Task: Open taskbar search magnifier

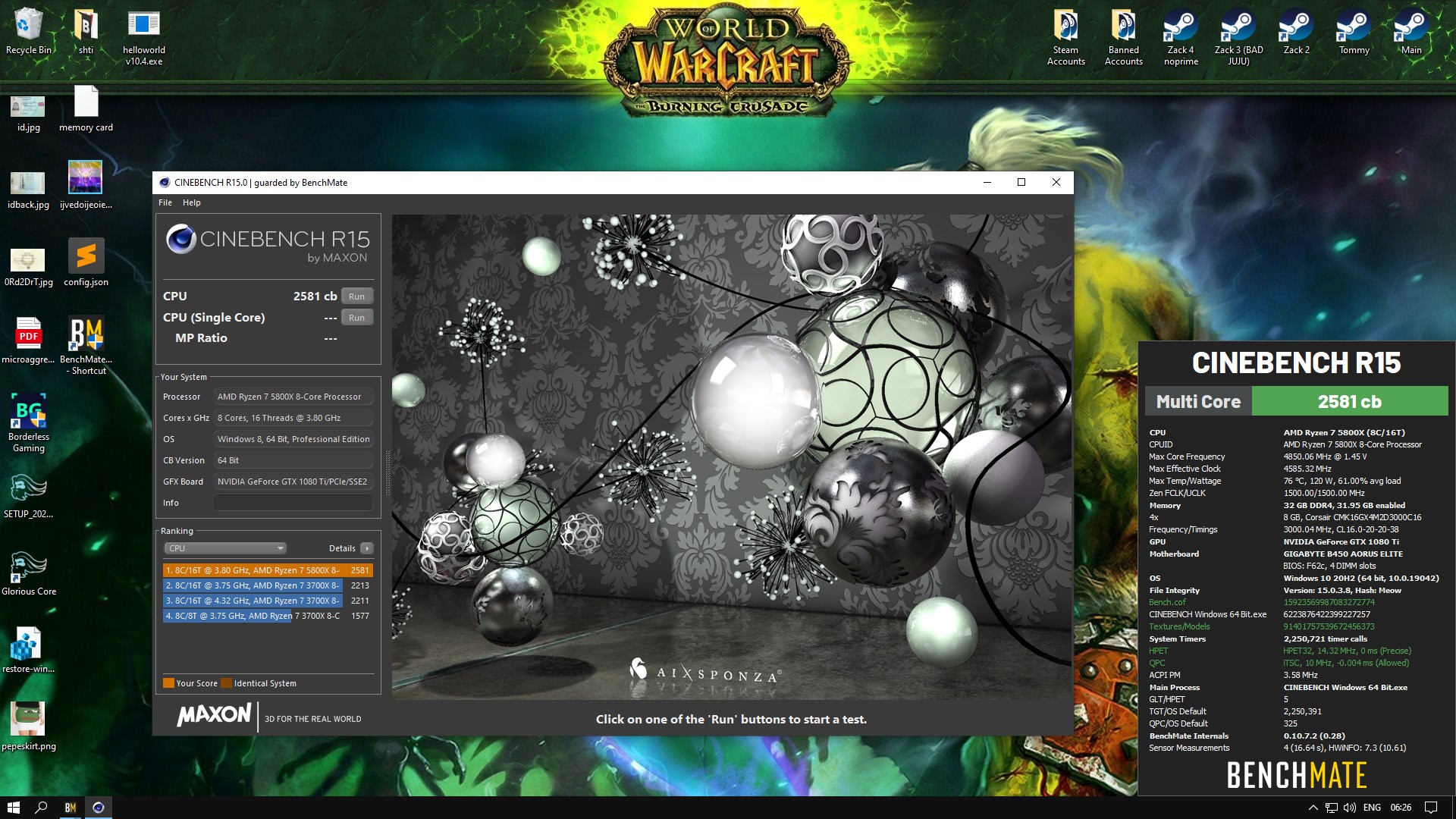Action: click(x=42, y=808)
